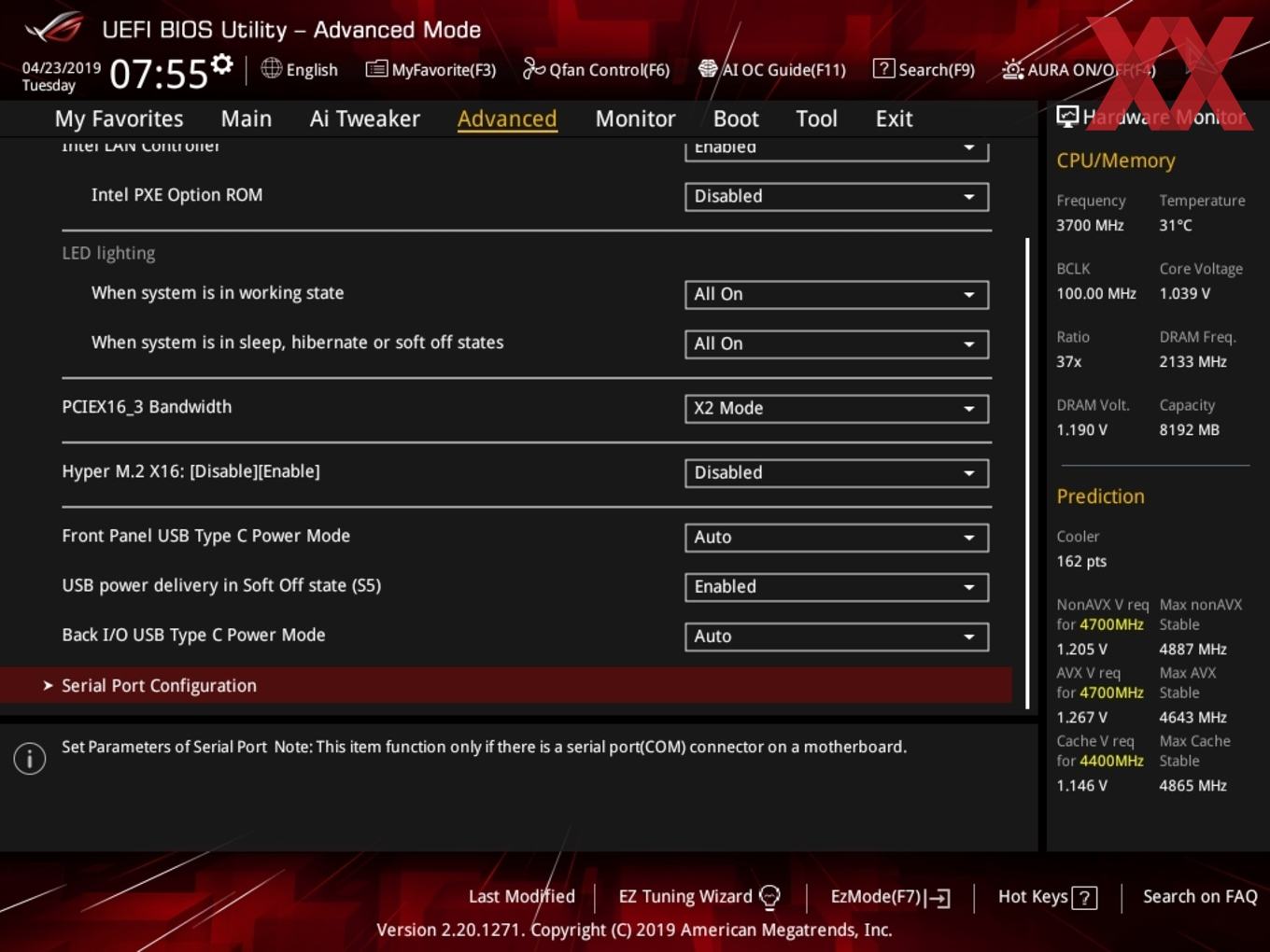The width and height of the screenshot is (1270, 952).
Task: Click the 1.190 V DRAM voltage value
Action: click(1081, 429)
